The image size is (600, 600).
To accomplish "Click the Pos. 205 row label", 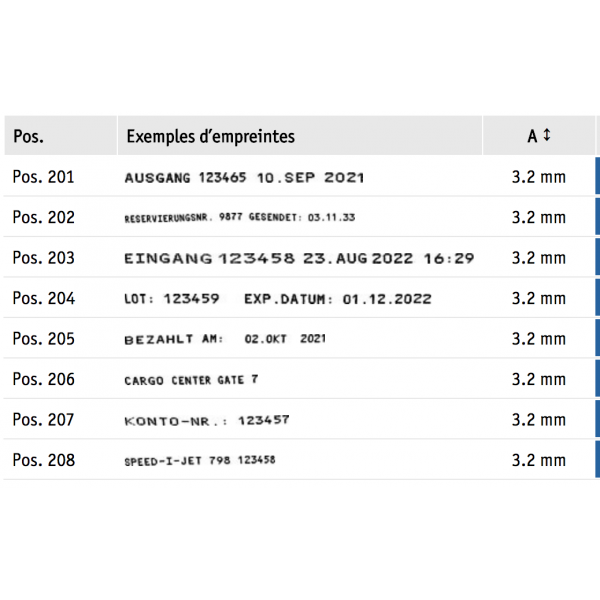I will click(x=43, y=339).
